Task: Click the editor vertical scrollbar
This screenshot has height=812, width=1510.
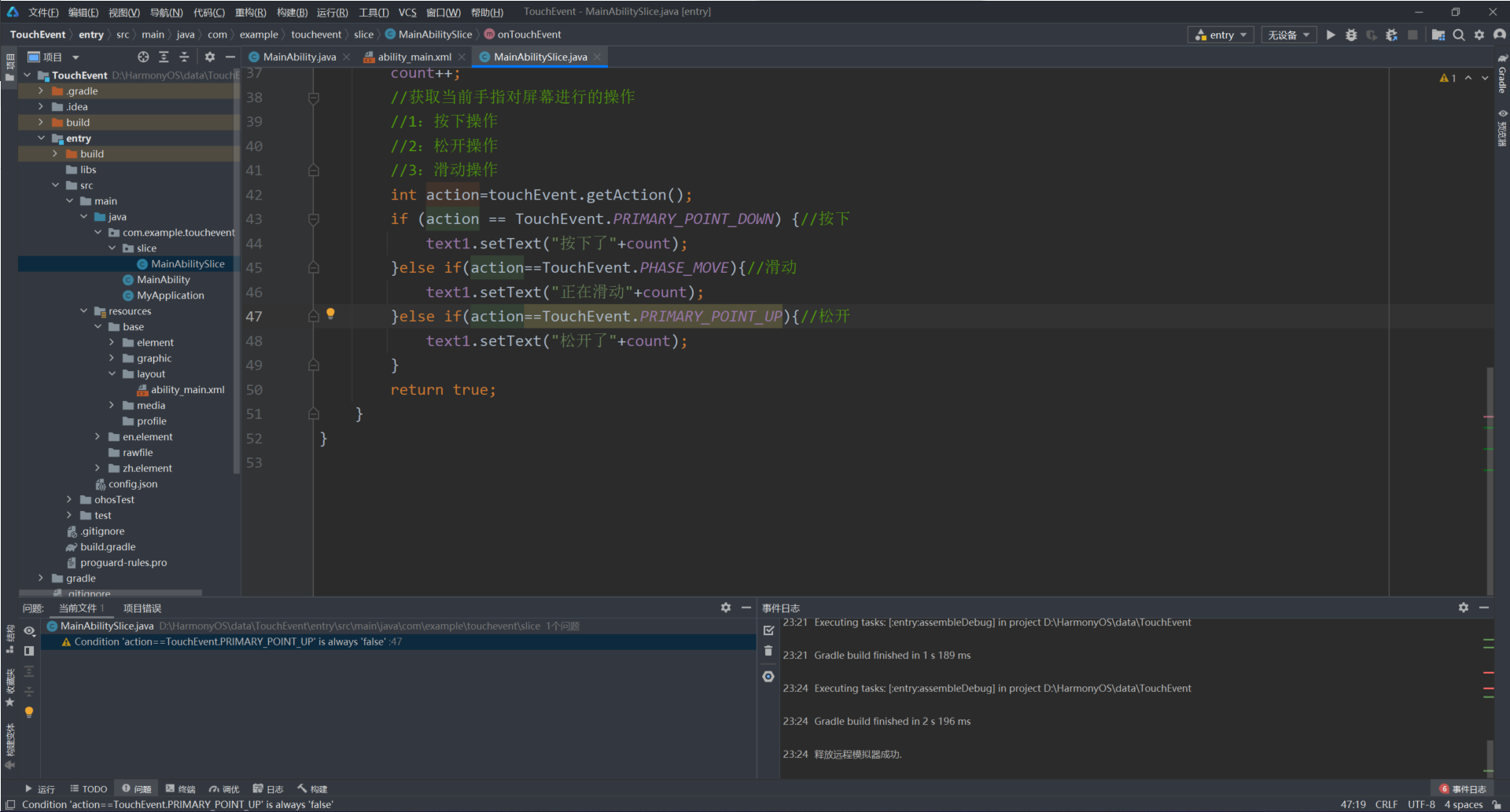Action: tap(1490, 479)
